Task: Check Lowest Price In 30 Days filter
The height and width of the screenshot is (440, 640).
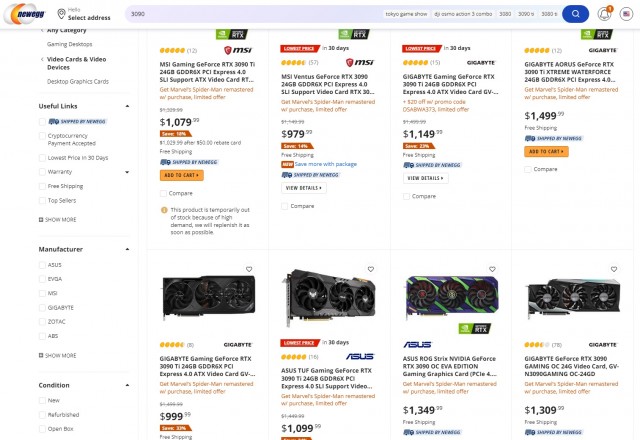Action: 42,158
